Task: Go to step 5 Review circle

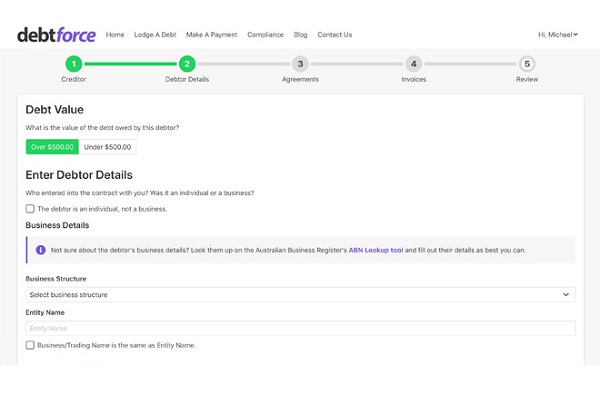Action: tap(527, 64)
